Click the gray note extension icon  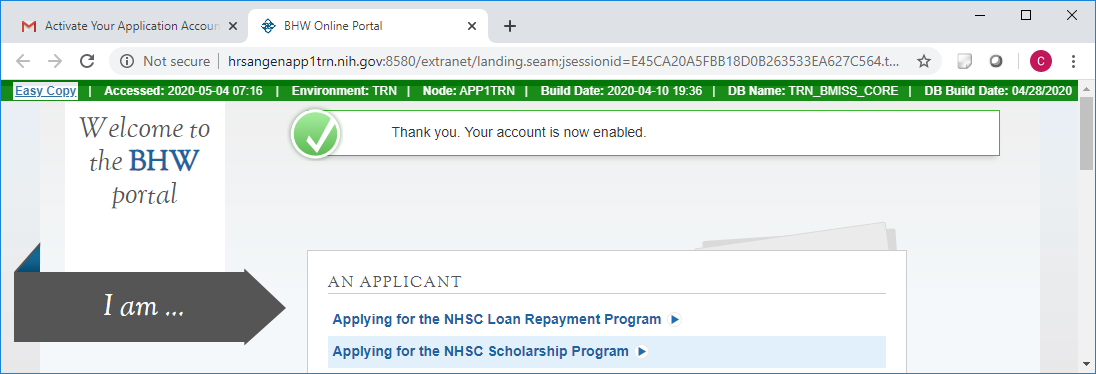point(965,62)
